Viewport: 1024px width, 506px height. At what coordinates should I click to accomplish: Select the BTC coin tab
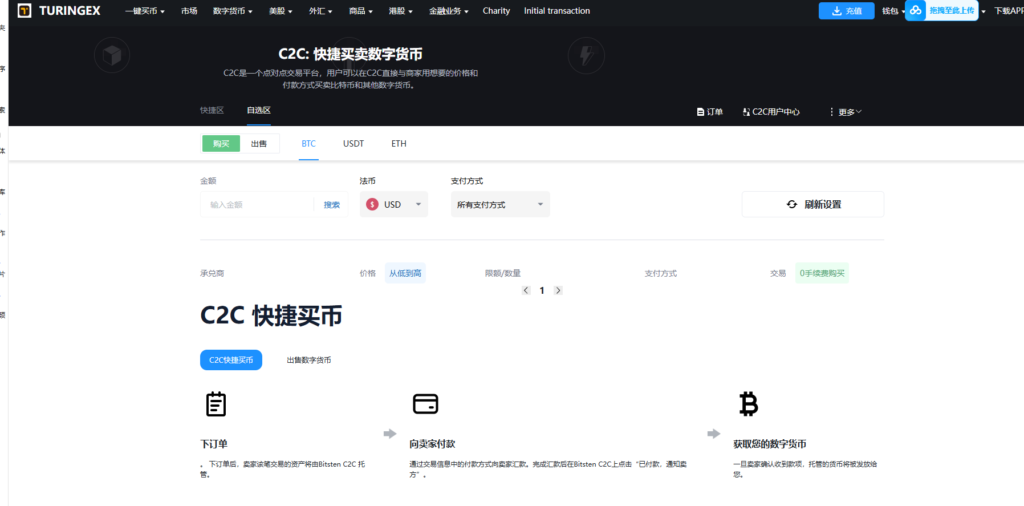tap(309, 144)
